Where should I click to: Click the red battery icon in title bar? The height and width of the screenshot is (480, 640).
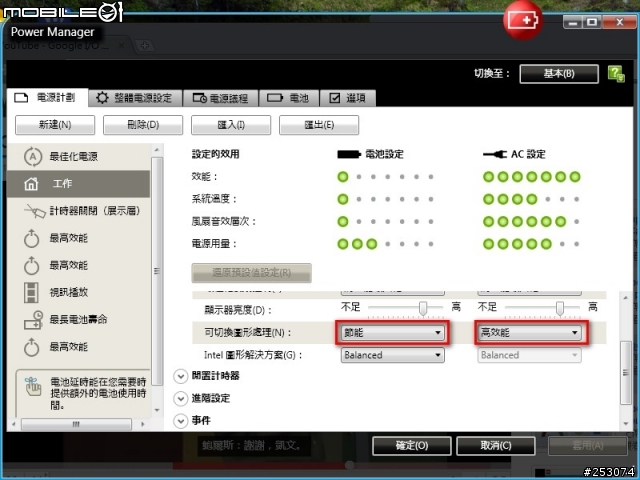tap(523, 20)
